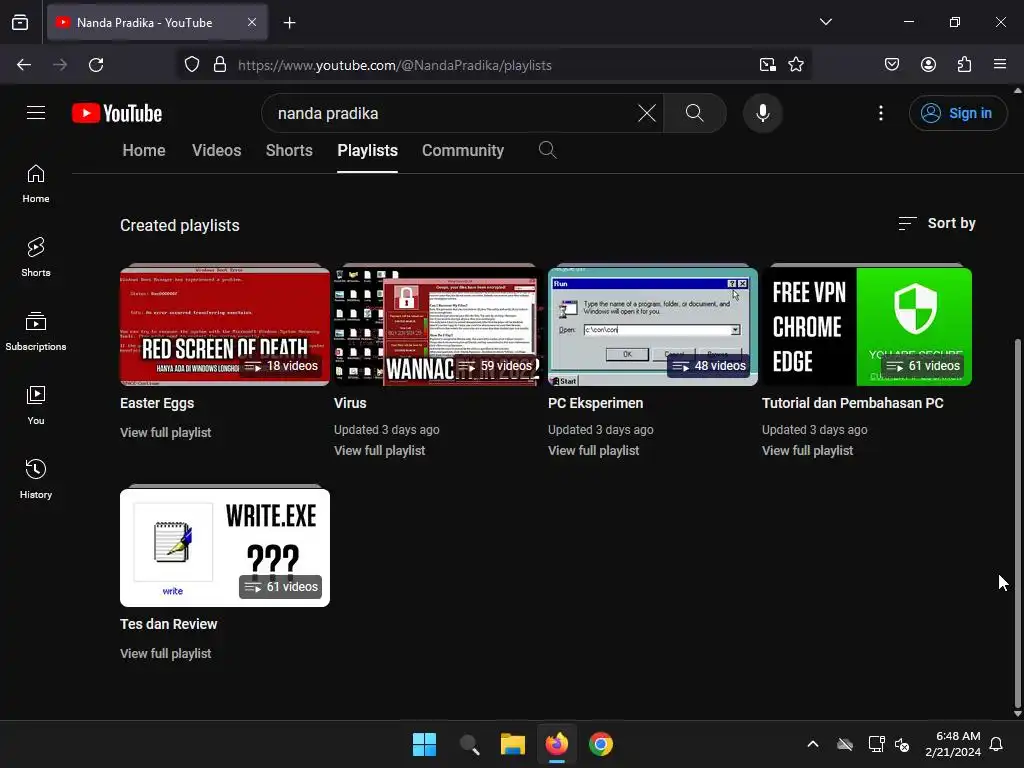Viewport: 1024px width, 768px height.
Task: Expand the list all tabs chevron
Action: [x=825, y=22]
